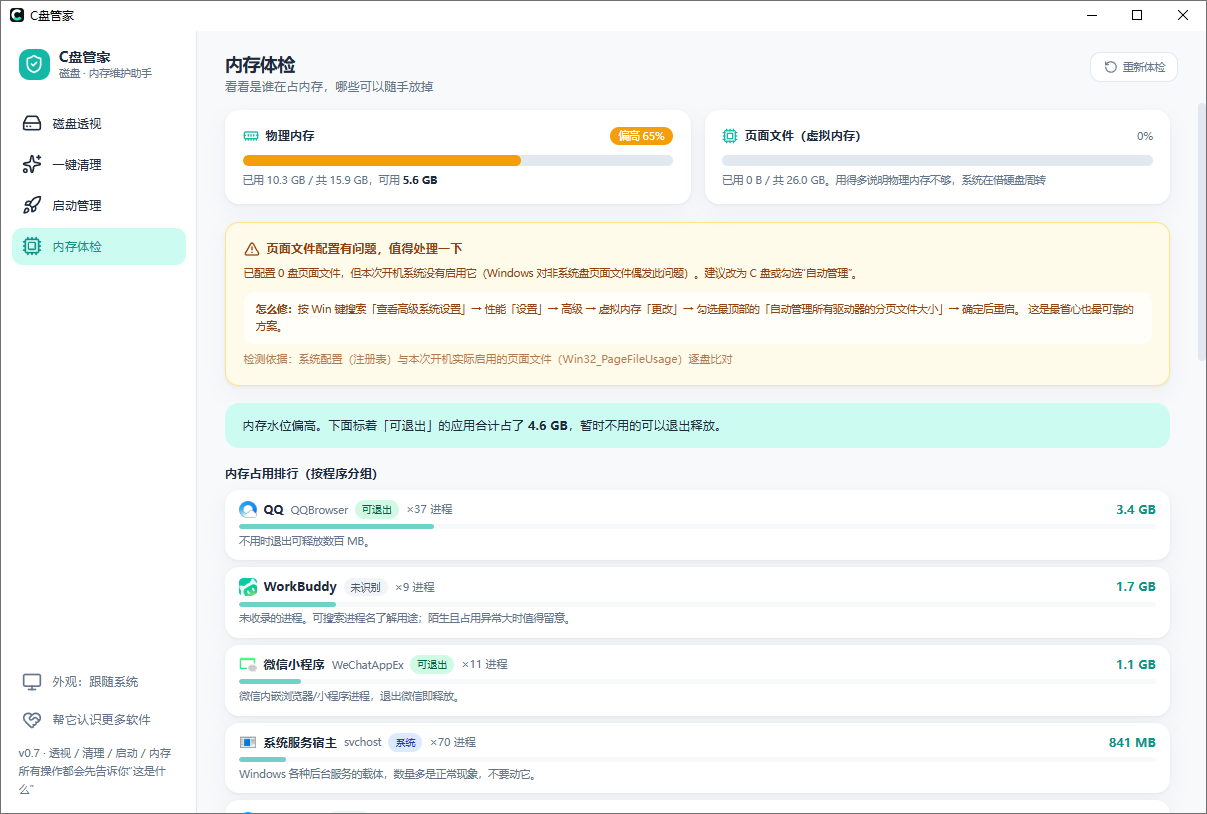The image size is (1207, 814).
Task: Click the 页面文件配置有问题 warning title
Action: [364, 248]
